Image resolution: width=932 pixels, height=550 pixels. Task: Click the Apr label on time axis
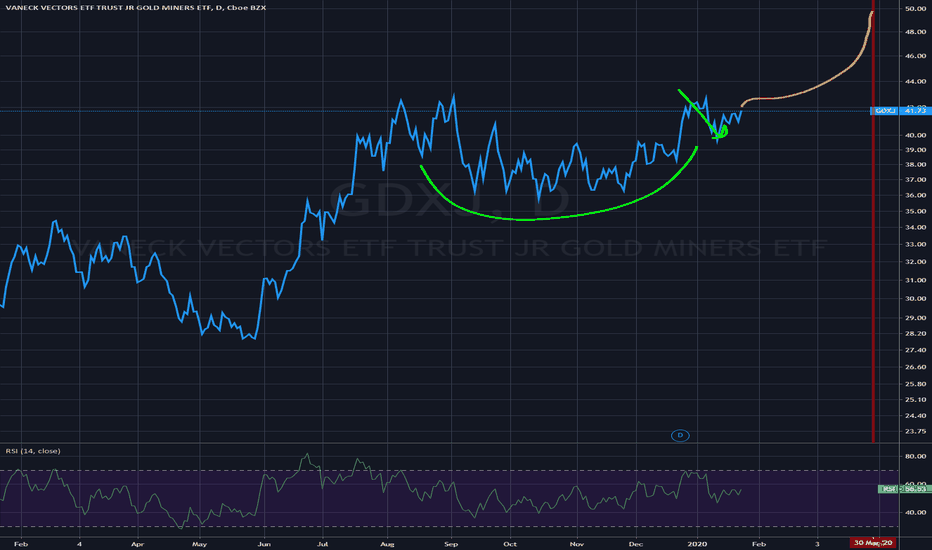pos(137,544)
